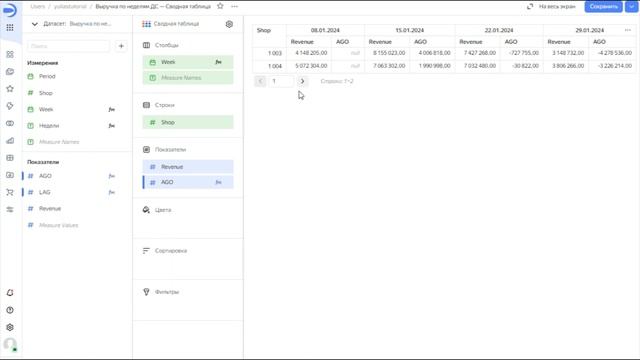Click the page number input in the pagination
The image size is (640, 360).
point(281,81)
